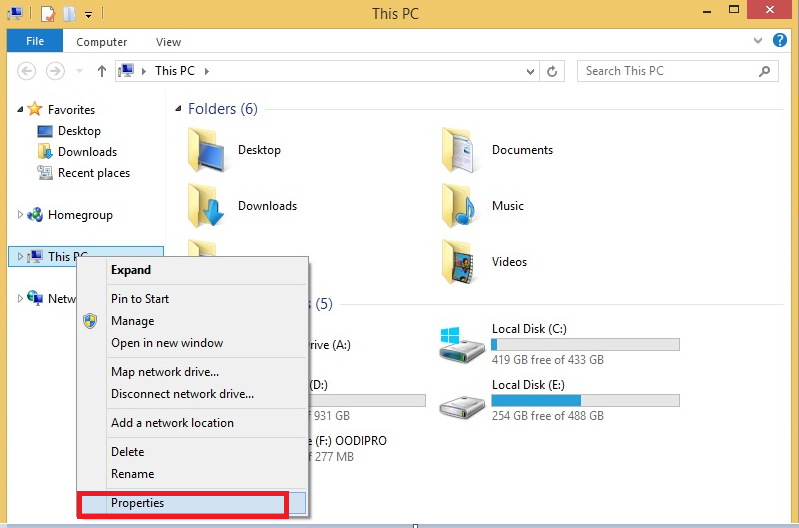Image resolution: width=799 pixels, height=528 pixels.
Task: Collapse the Folders (6) group
Action: pos(178,109)
